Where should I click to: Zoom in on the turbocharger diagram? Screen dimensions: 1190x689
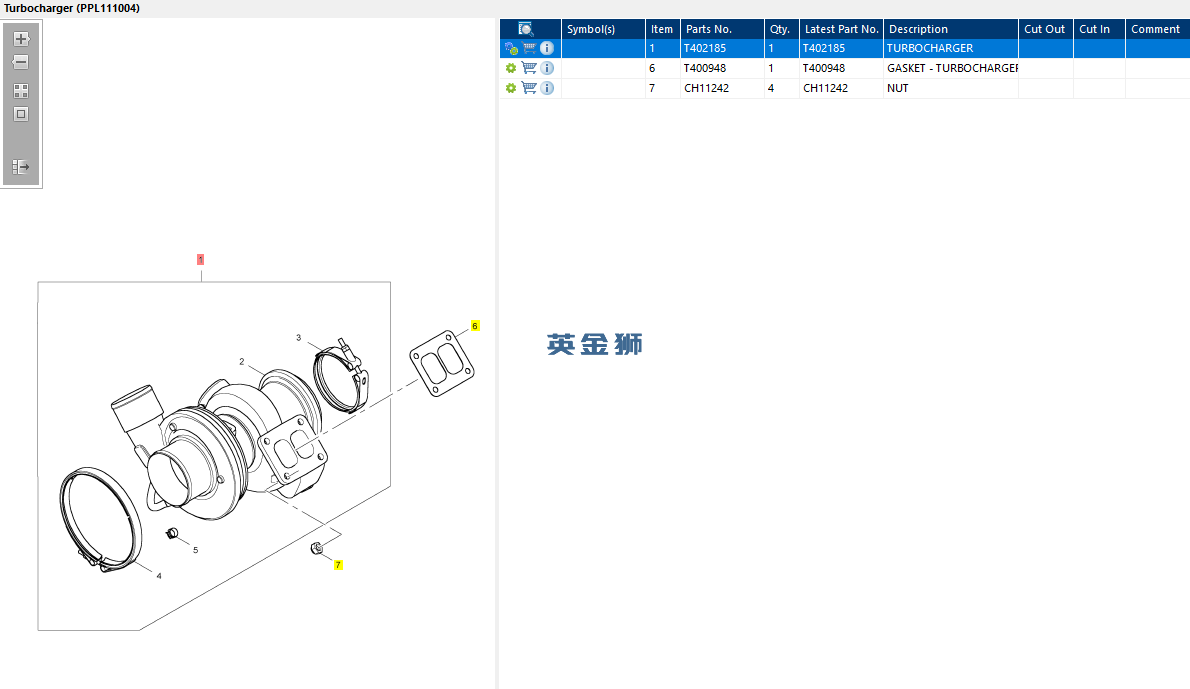[21, 39]
